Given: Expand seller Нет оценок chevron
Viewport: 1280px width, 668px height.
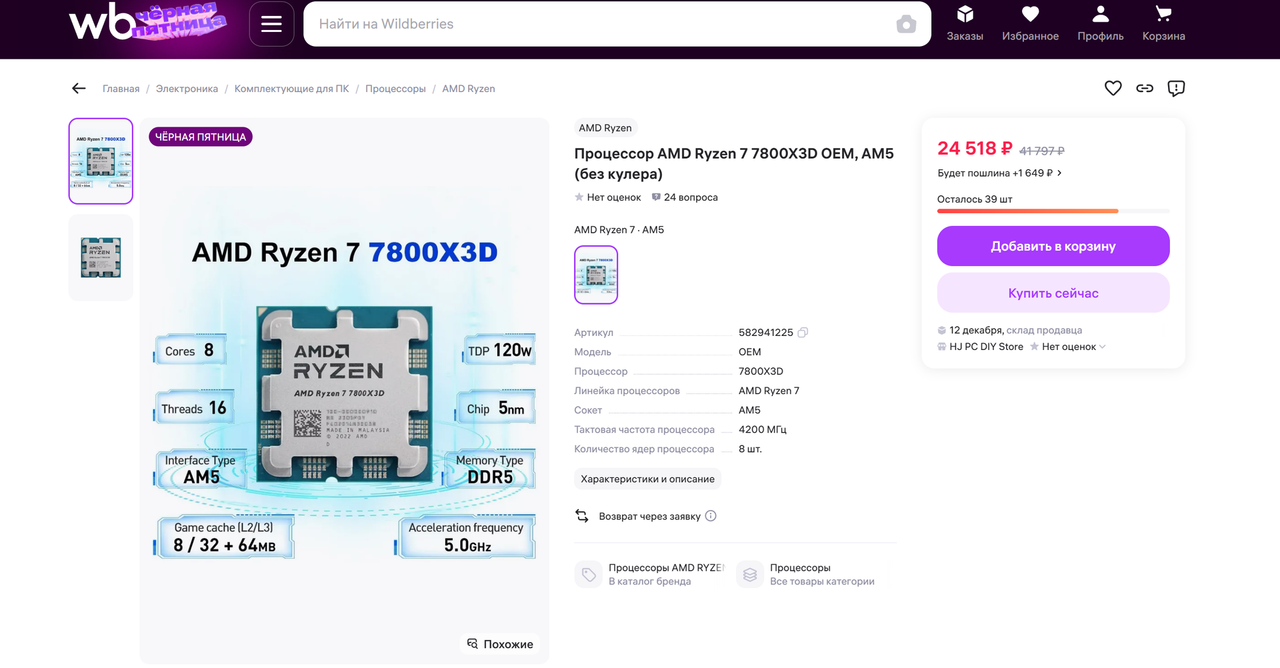Looking at the screenshot, I should pos(1102,347).
